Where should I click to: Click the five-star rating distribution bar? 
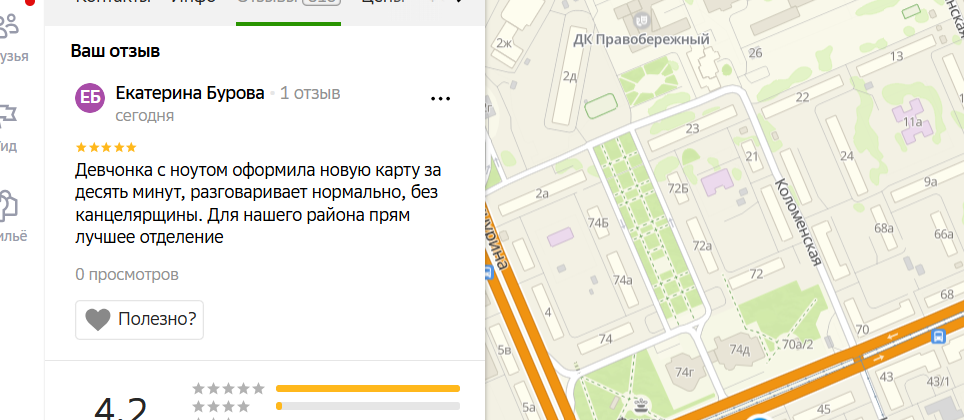coord(368,389)
